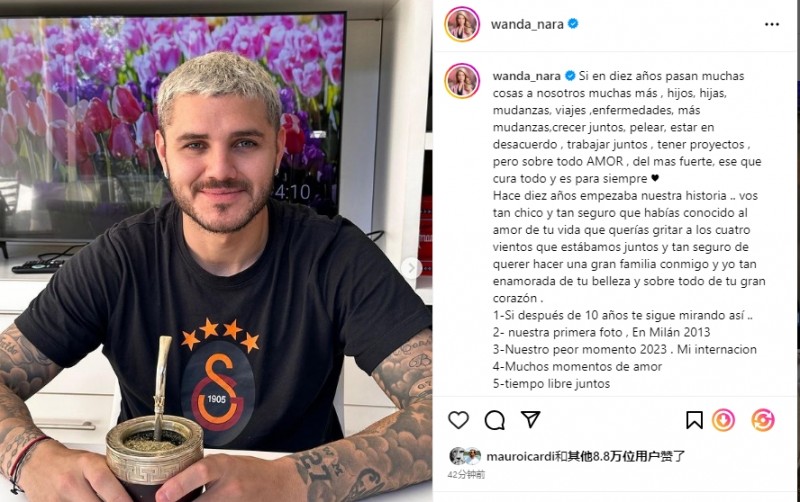Download media with the pink download icon
The width and height of the screenshot is (800, 502).
pyautogui.click(x=723, y=420)
